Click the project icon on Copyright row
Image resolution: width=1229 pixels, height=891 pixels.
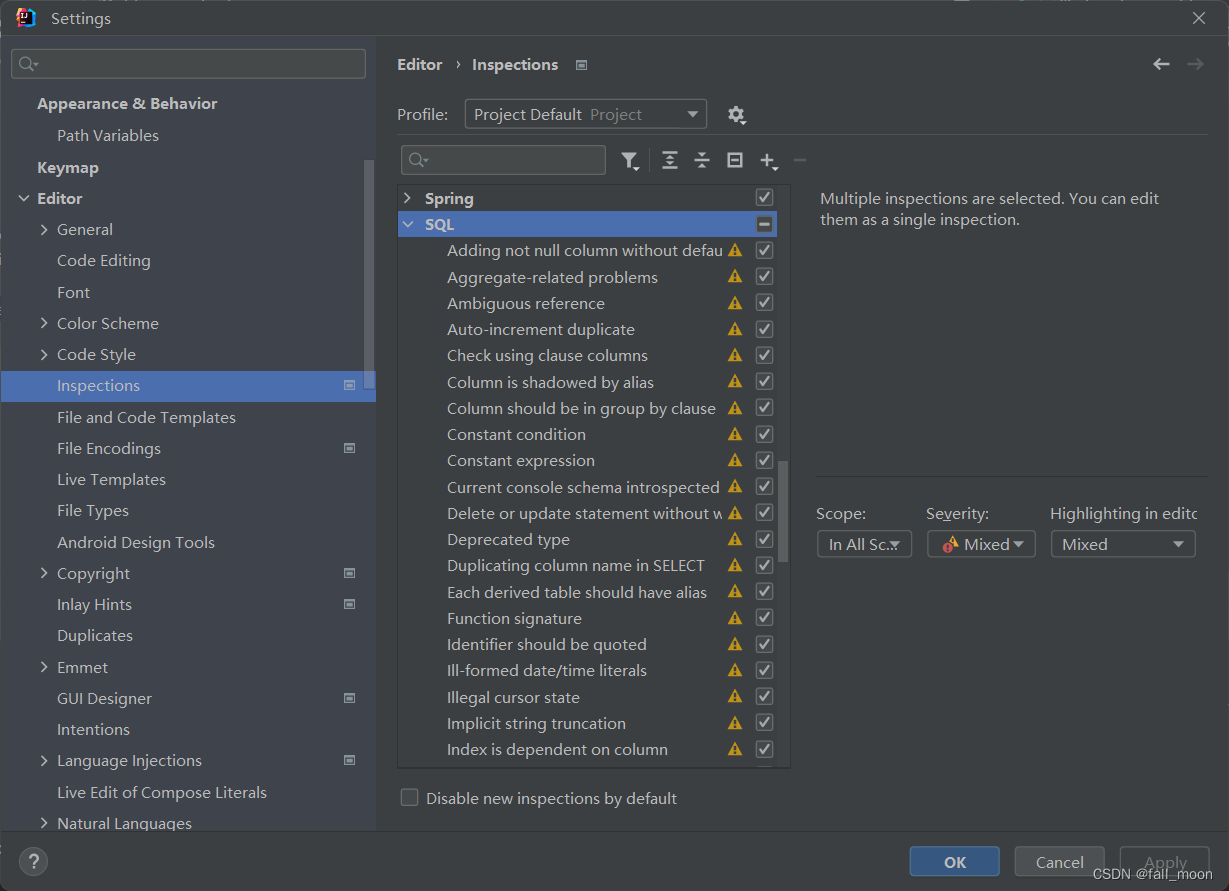click(x=349, y=573)
